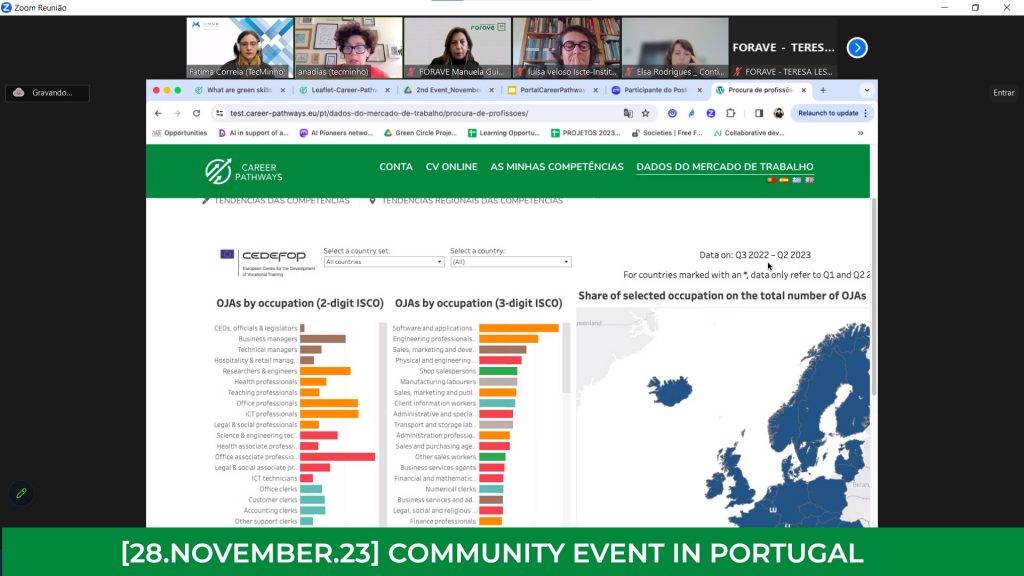The image size is (1024, 576).
Task: Toggle the browser side panel icon
Action: tap(759, 113)
